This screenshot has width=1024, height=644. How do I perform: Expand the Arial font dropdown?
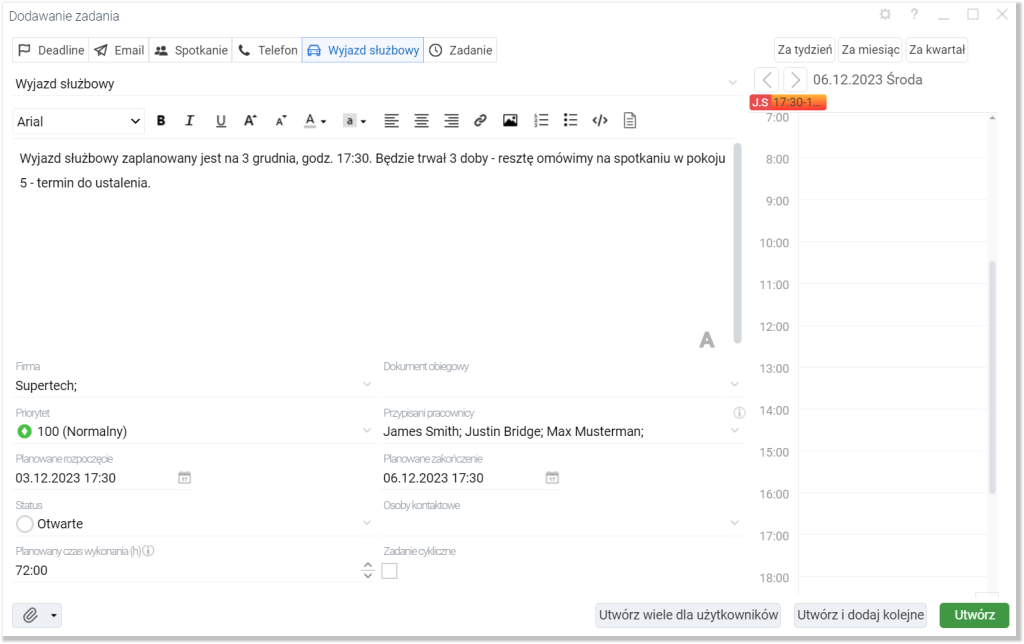(79, 121)
